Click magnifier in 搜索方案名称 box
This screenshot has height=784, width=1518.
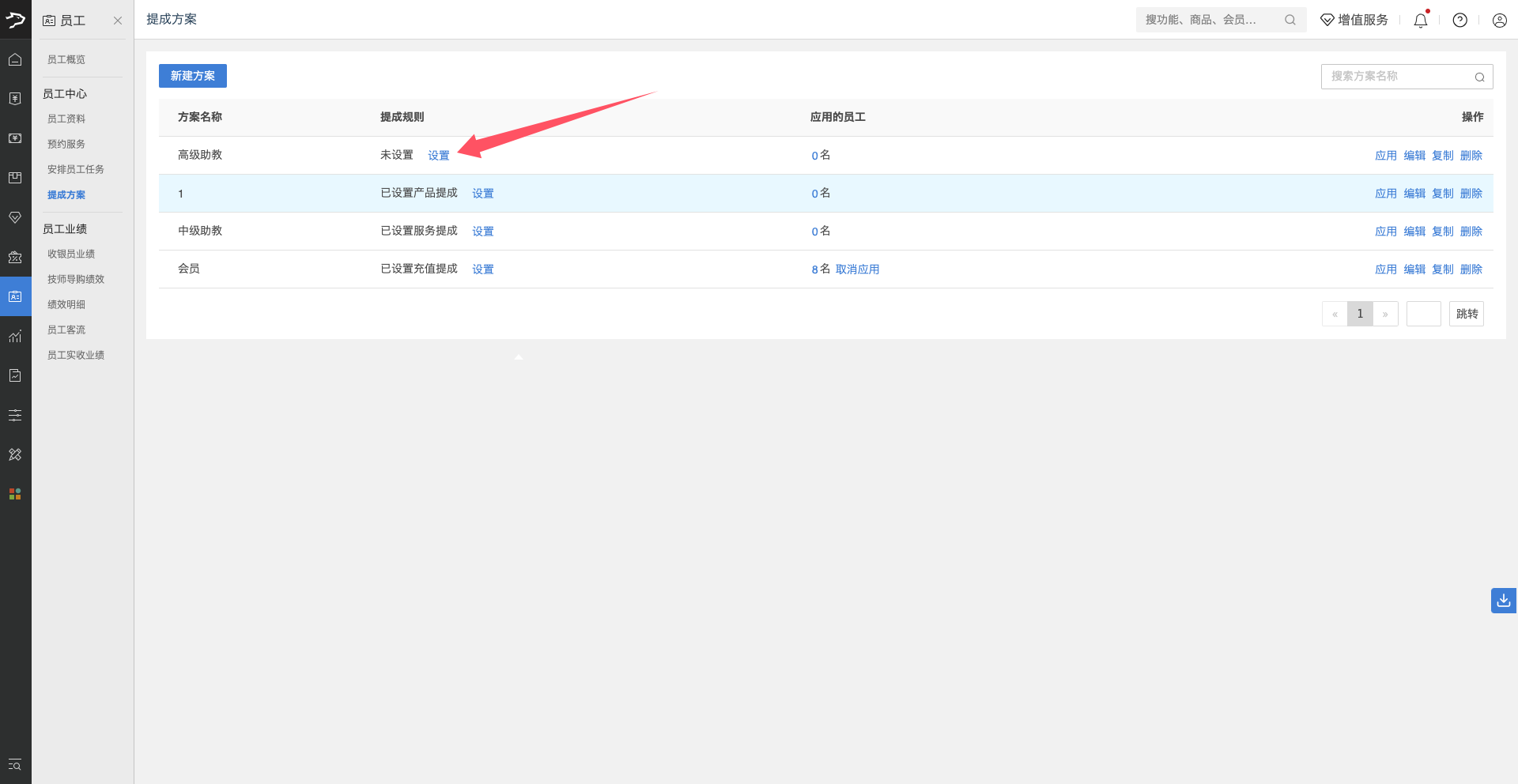[x=1479, y=77]
